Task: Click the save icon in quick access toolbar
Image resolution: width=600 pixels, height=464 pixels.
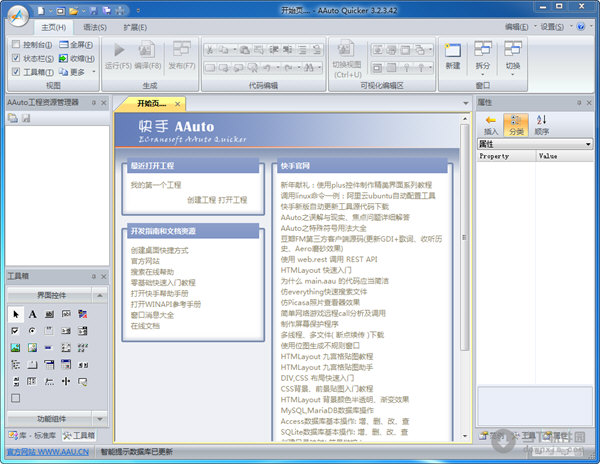Action: point(93,11)
